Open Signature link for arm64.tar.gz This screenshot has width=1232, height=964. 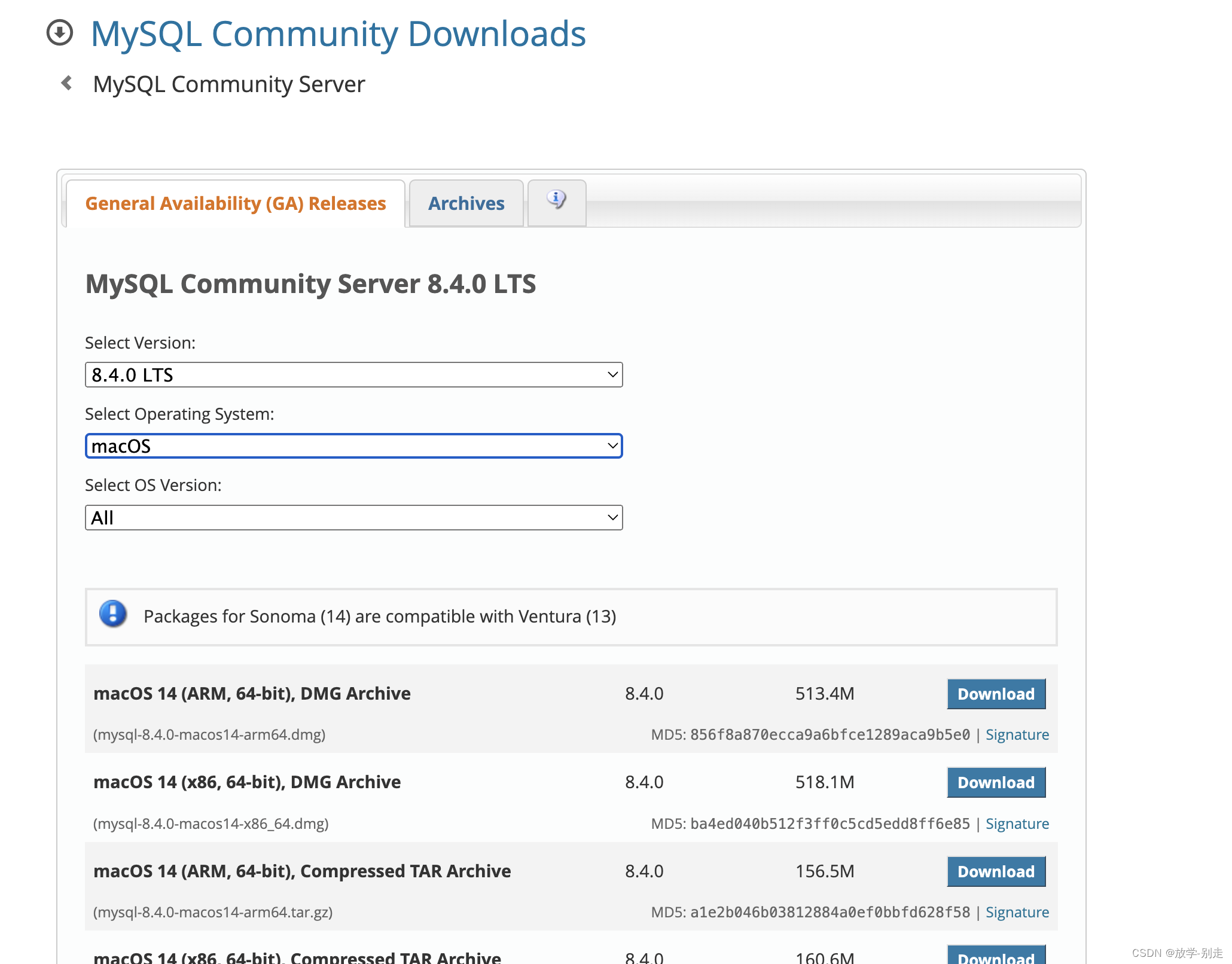[x=1017, y=912]
